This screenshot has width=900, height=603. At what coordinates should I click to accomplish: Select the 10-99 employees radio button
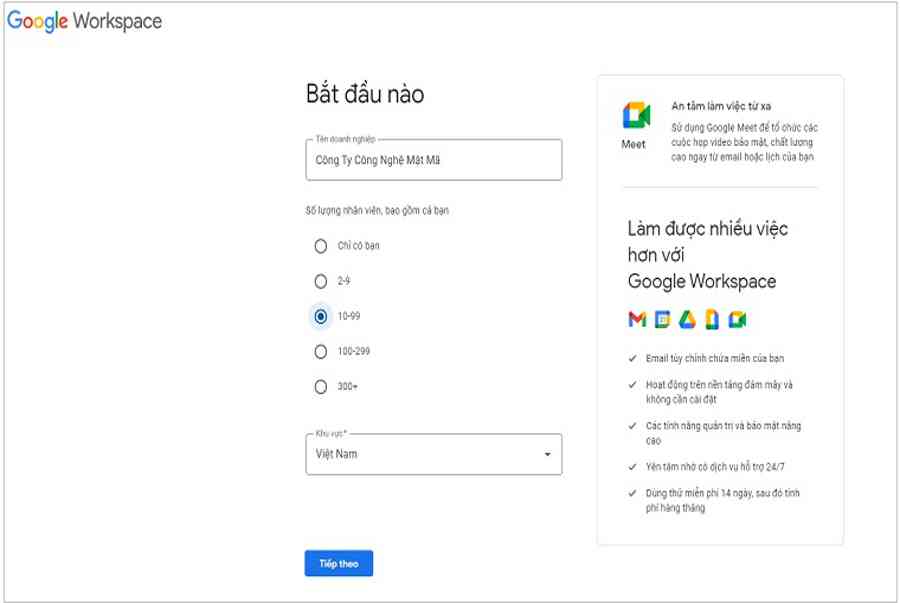pos(321,316)
